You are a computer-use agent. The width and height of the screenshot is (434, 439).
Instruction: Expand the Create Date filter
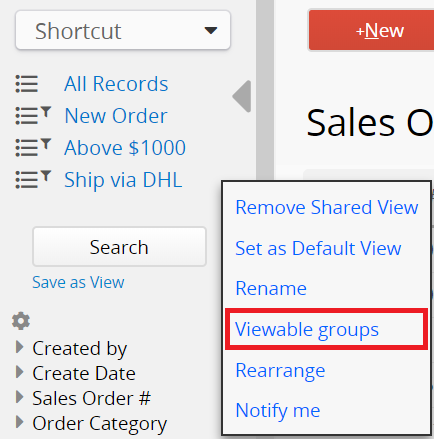pos(20,372)
